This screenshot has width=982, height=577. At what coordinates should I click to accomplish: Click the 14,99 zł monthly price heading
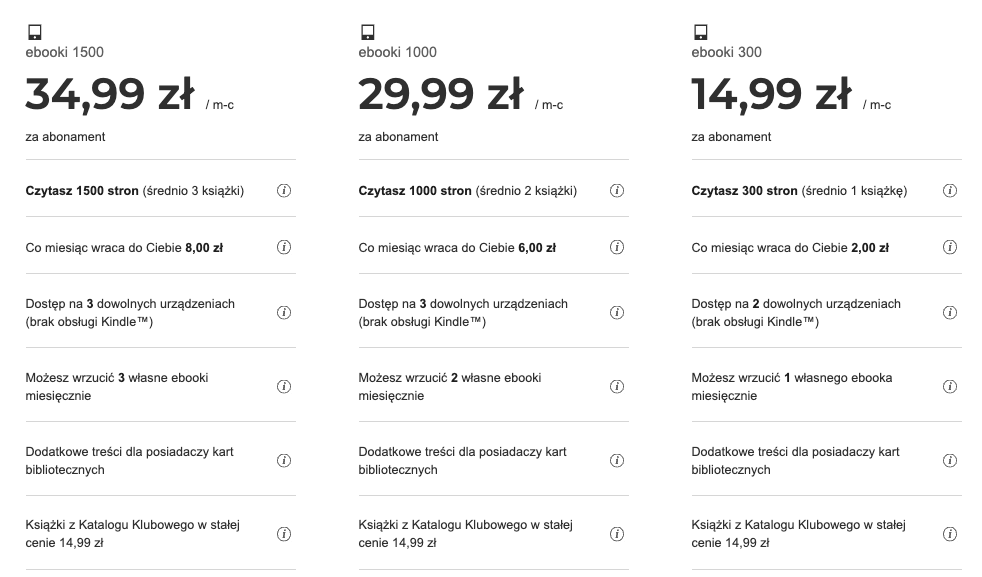point(771,95)
